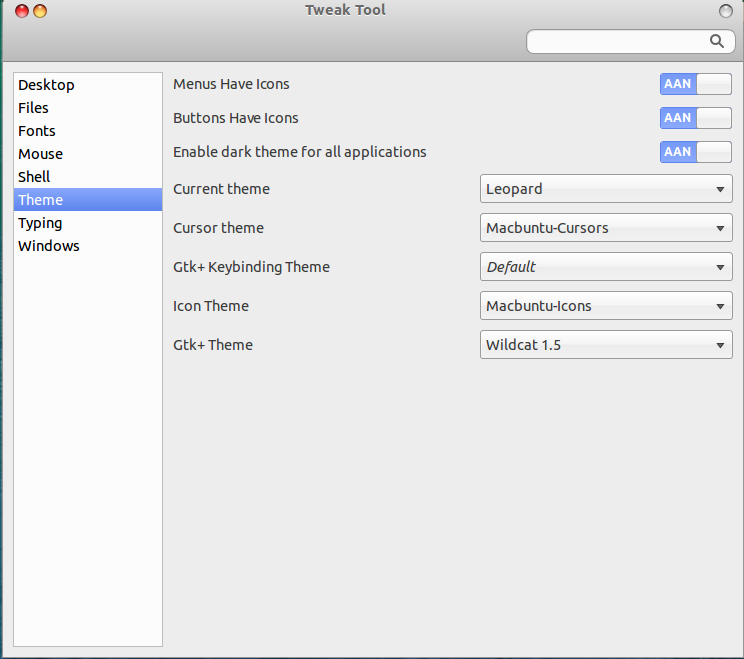Viewport: 744px width, 659px height.
Task: Expand the Cursor theme dropdown
Action: click(x=606, y=228)
